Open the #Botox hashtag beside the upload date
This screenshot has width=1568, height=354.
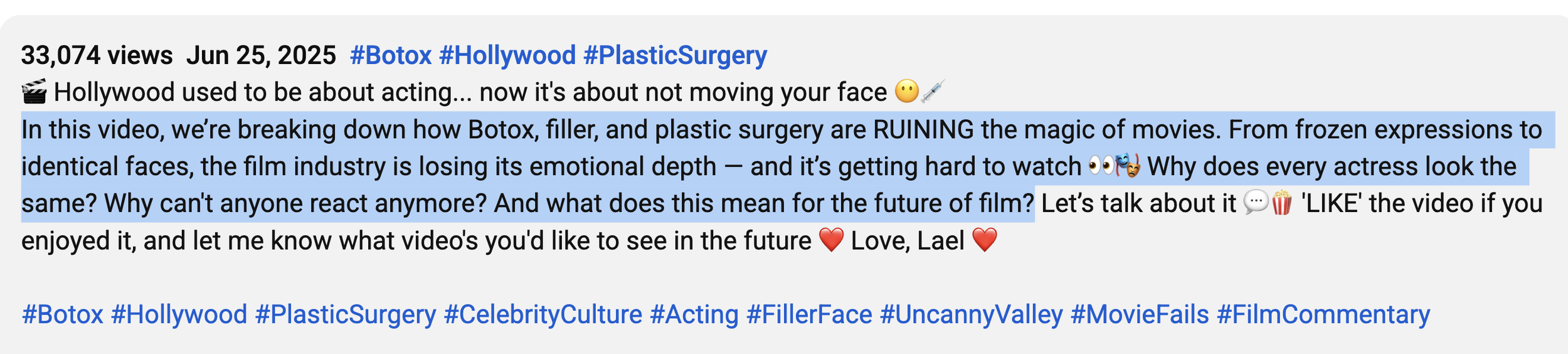(x=391, y=55)
